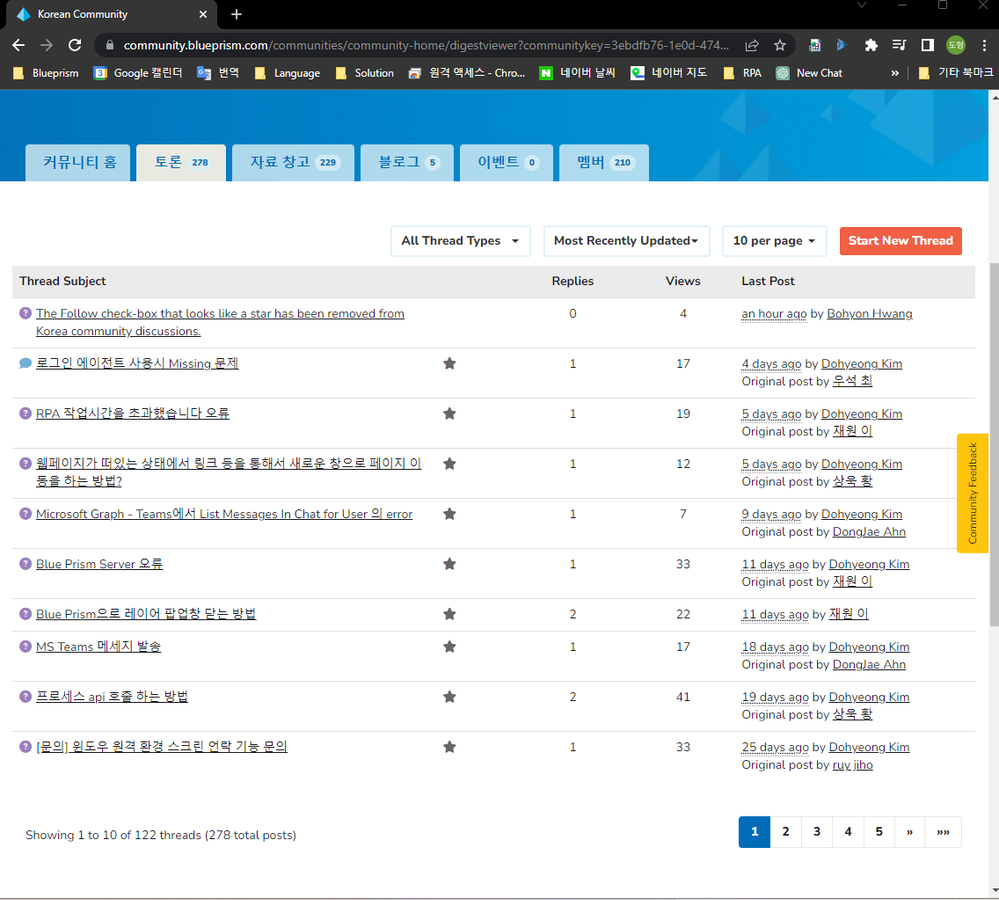Screen dimensions: 999x900
Task: Open the browser side panel icon
Action: (x=927, y=45)
